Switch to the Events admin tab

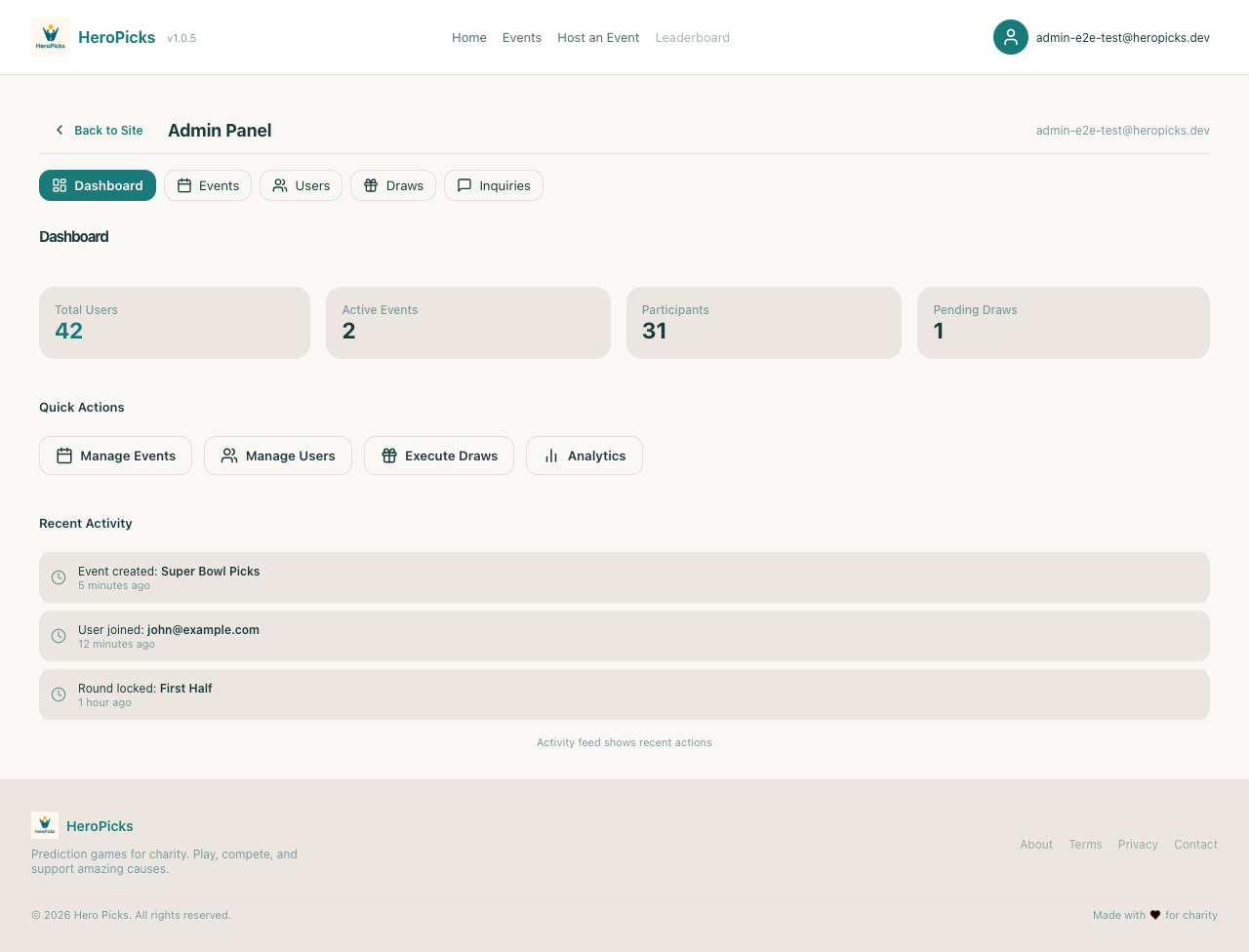pos(208,185)
